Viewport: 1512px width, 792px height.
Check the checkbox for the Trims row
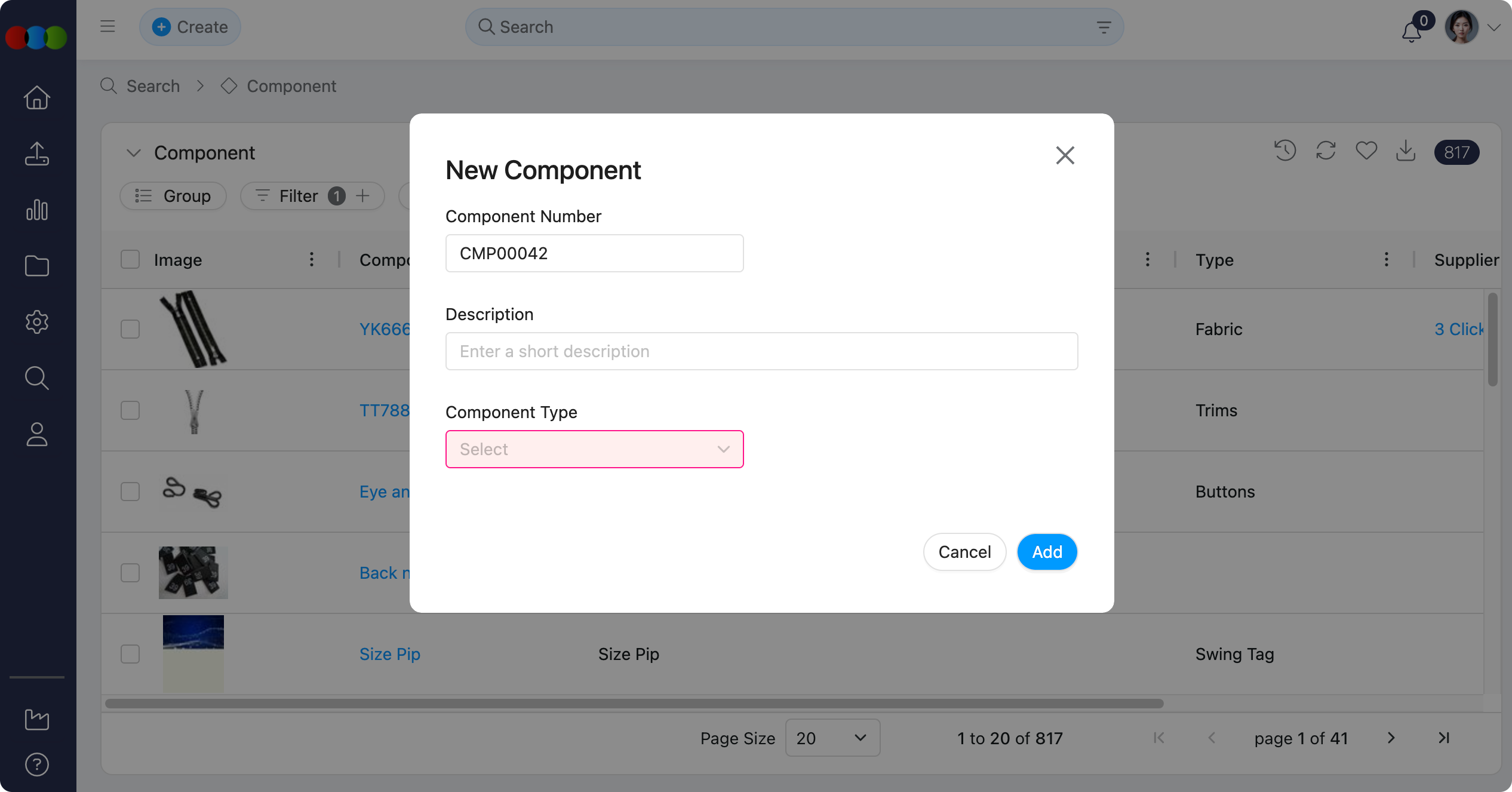pos(130,410)
